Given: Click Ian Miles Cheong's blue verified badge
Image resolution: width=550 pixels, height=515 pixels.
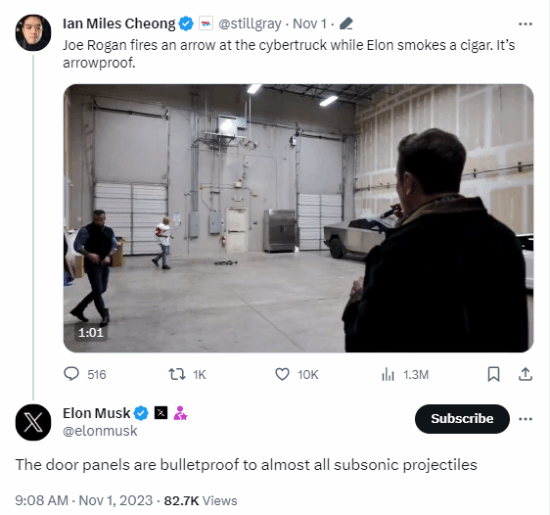Looking at the screenshot, I should 186,24.
